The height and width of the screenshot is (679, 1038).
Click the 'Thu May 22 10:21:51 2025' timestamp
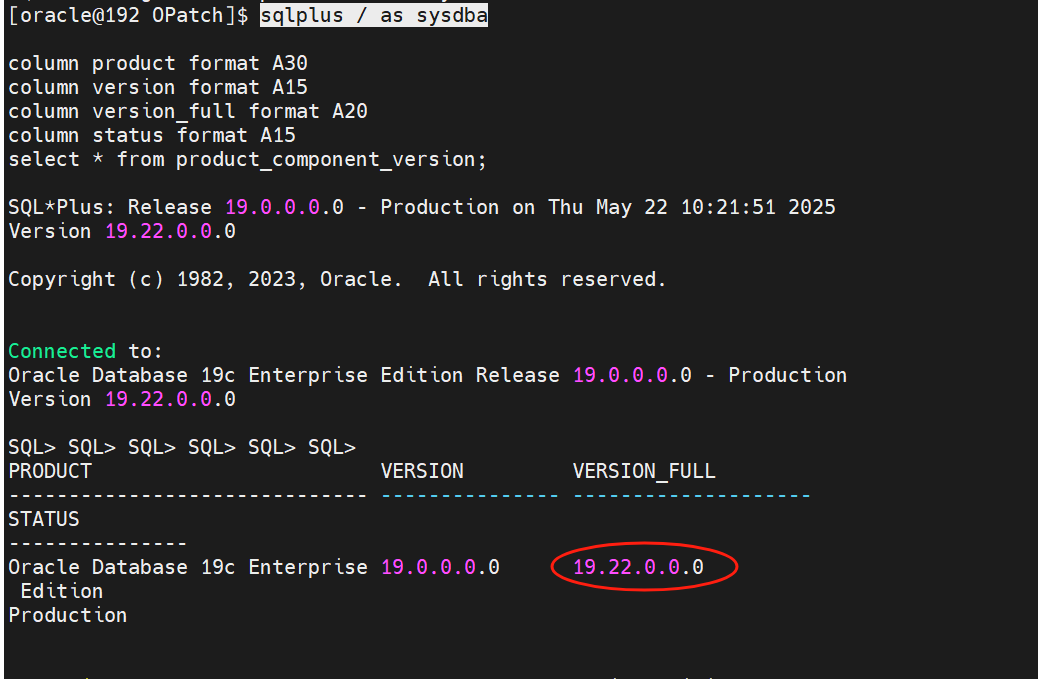692,207
